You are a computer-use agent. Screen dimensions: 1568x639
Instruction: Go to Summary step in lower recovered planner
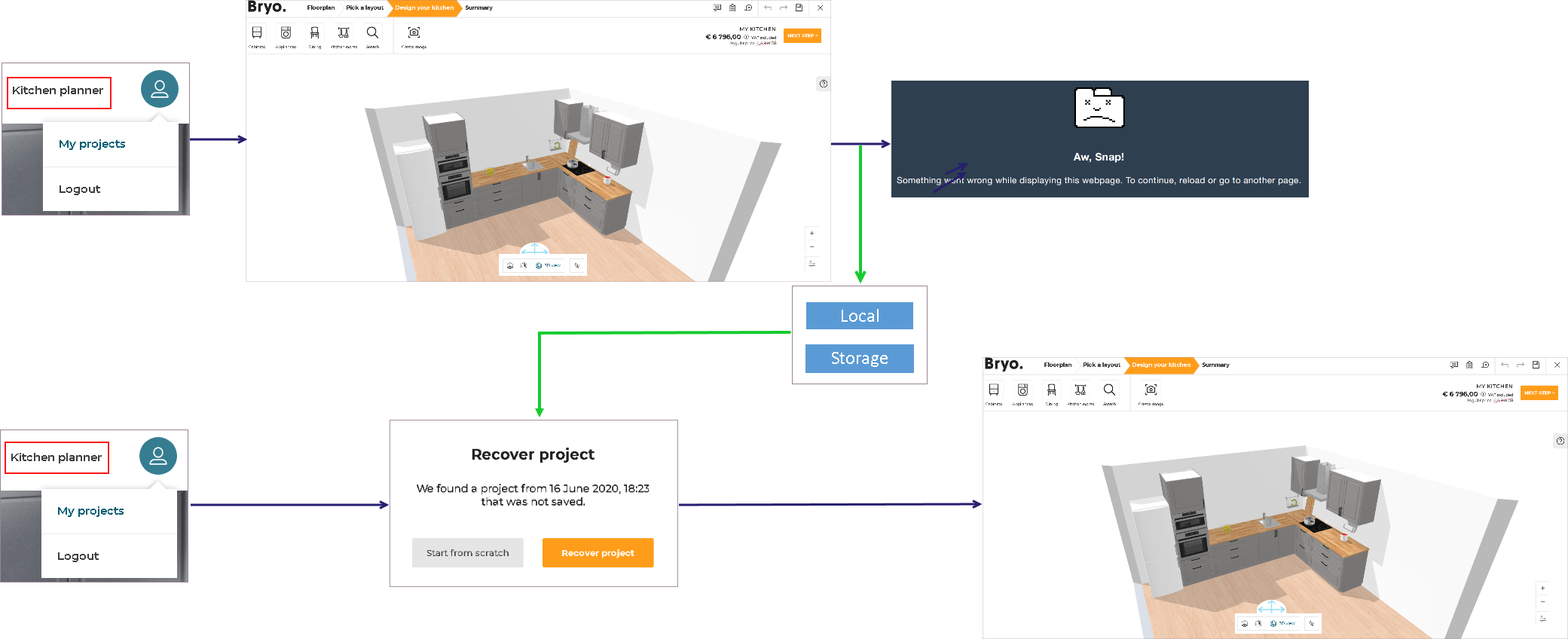tap(1215, 365)
